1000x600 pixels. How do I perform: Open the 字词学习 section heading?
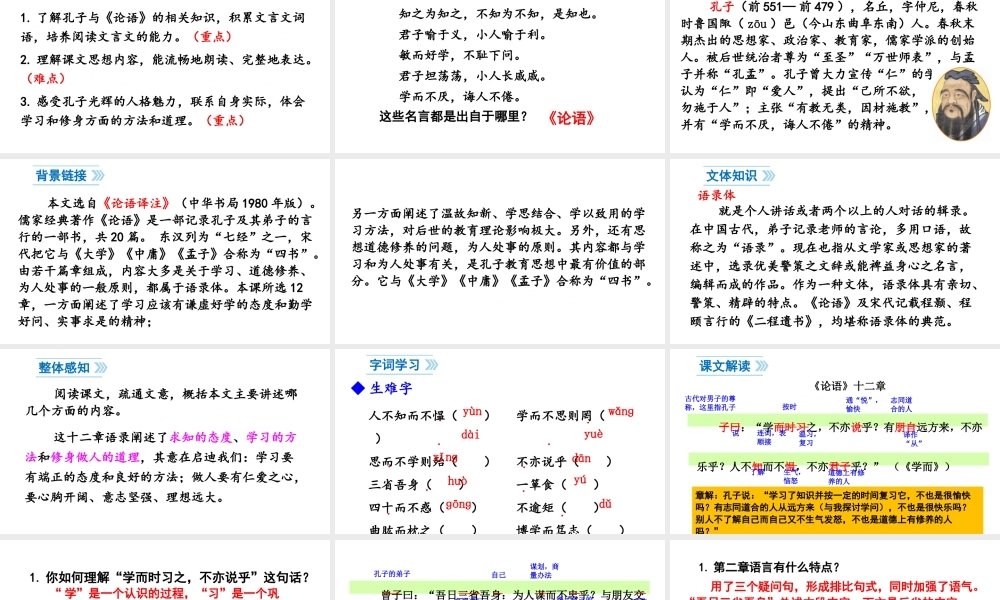(x=395, y=365)
